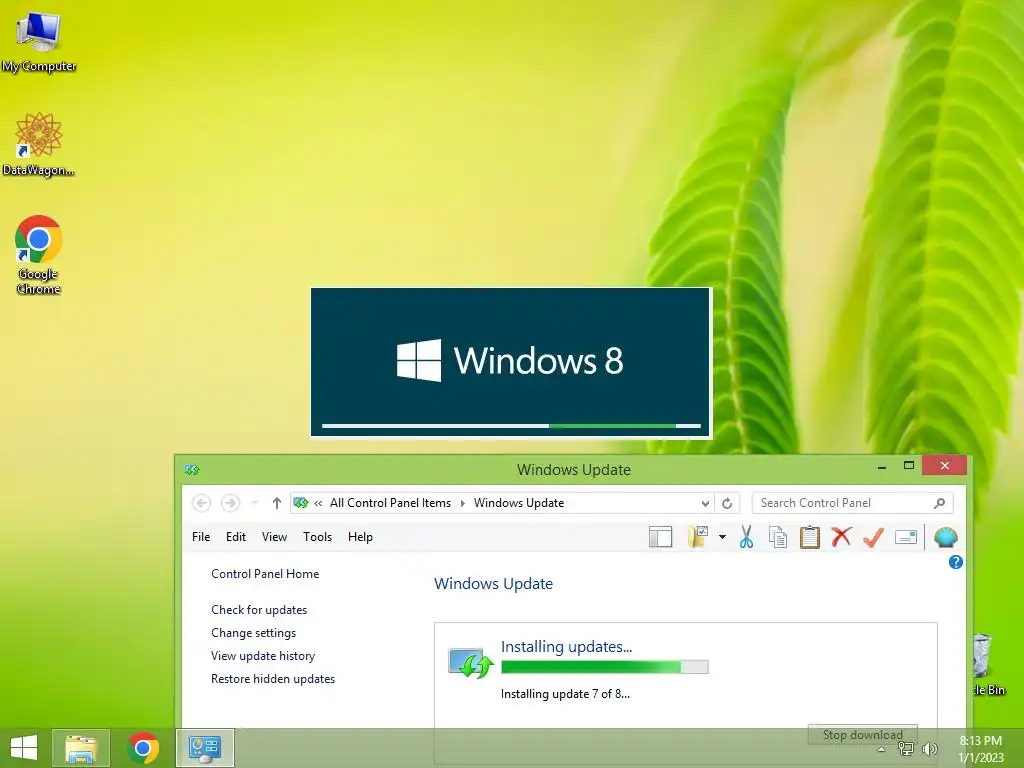Click the Windows 8 splash progress bar

click(x=511, y=426)
